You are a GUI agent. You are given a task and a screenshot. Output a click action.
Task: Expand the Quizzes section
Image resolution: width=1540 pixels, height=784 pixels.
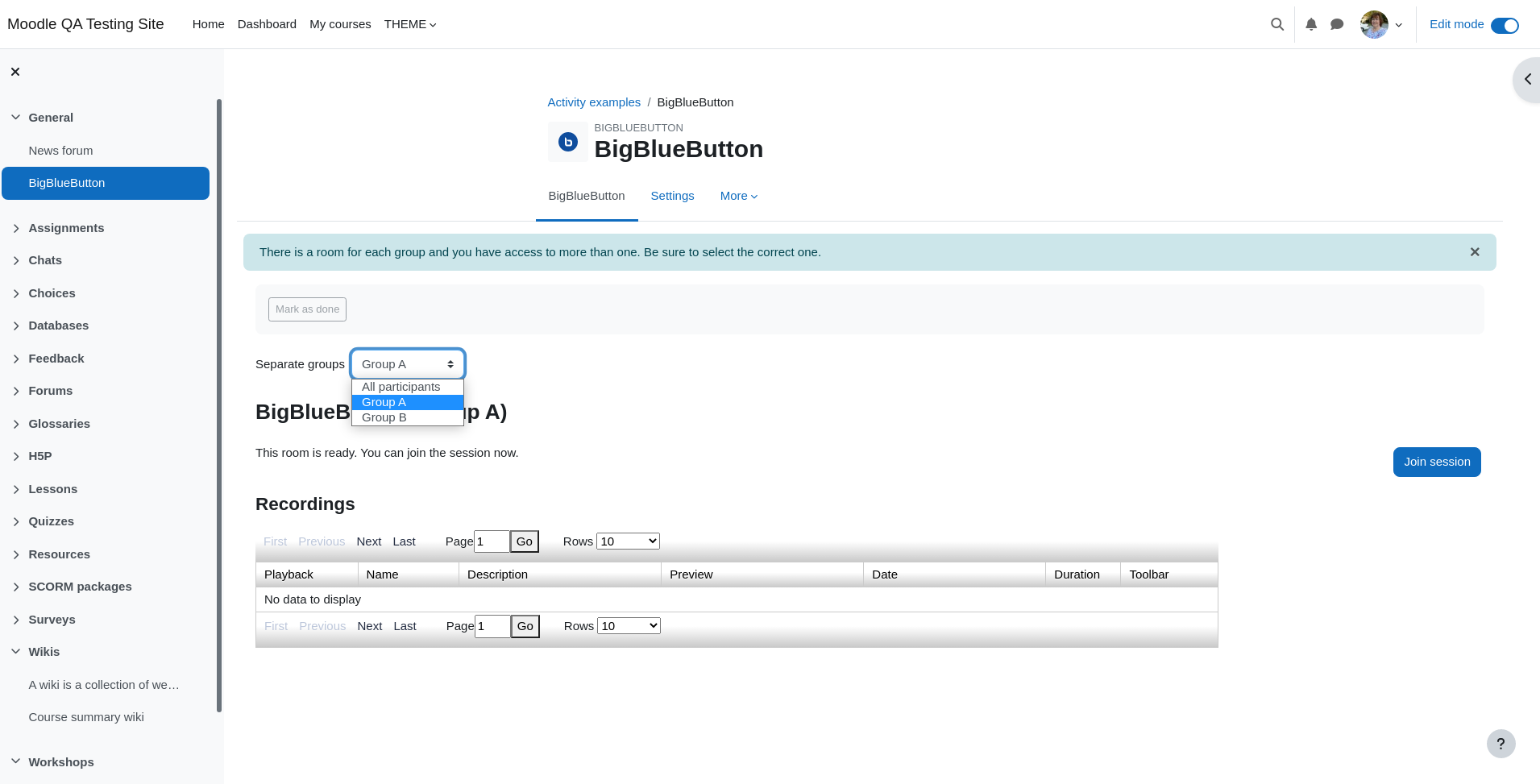[16, 521]
